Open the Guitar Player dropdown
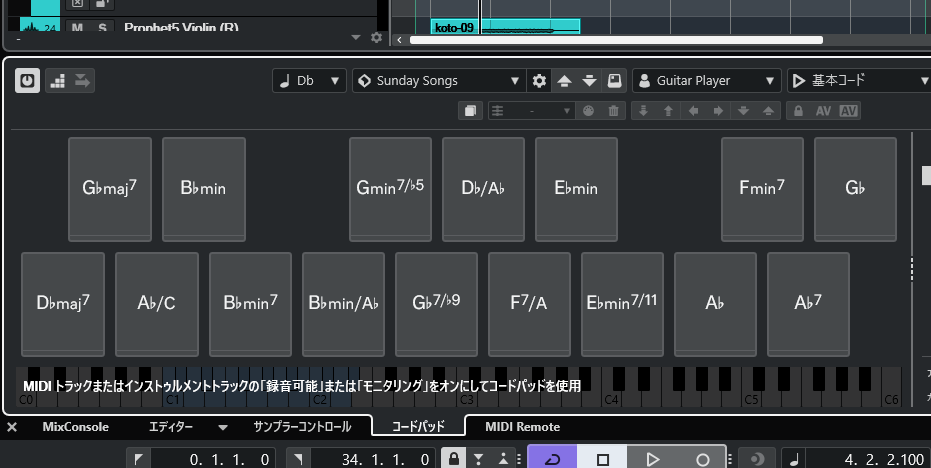The width and height of the screenshot is (931, 468). (707, 81)
